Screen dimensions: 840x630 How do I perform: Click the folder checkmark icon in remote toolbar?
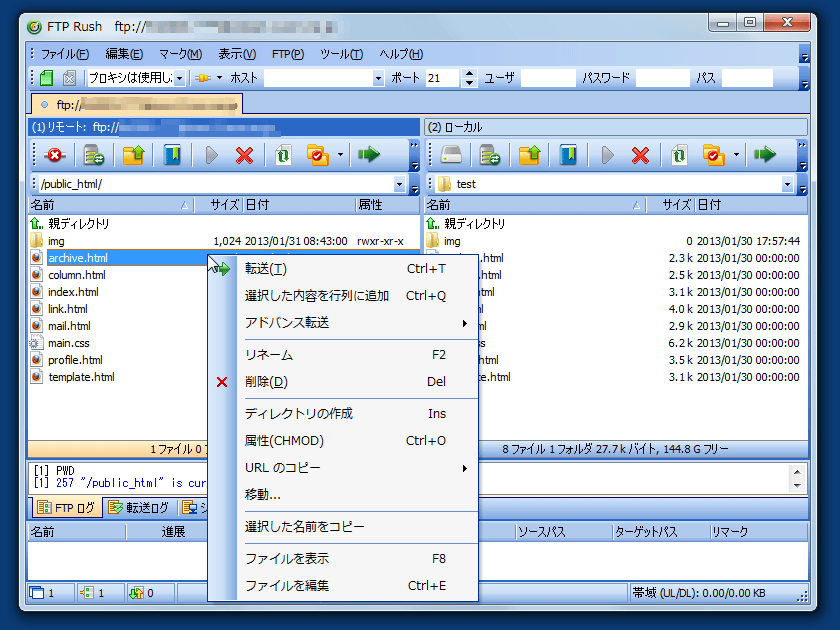click(x=318, y=155)
